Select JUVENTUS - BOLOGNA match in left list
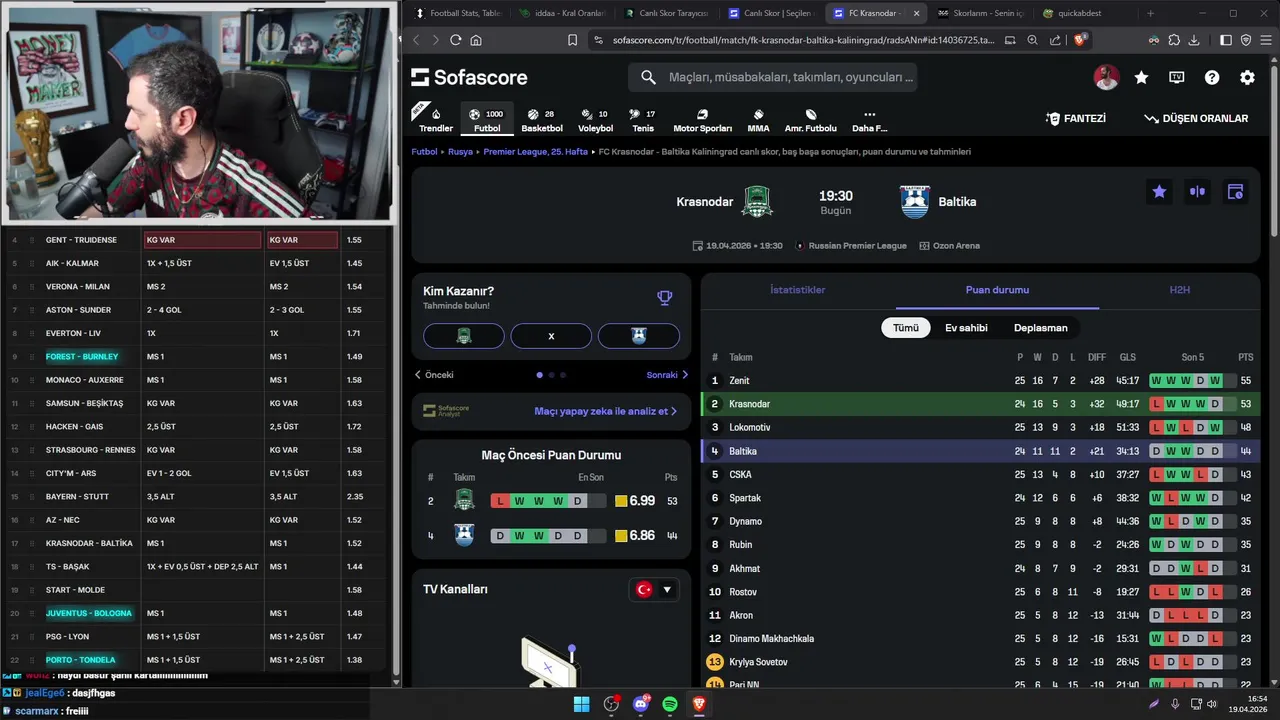Image resolution: width=1280 pixels, height=720 pixels. [88, 613]
